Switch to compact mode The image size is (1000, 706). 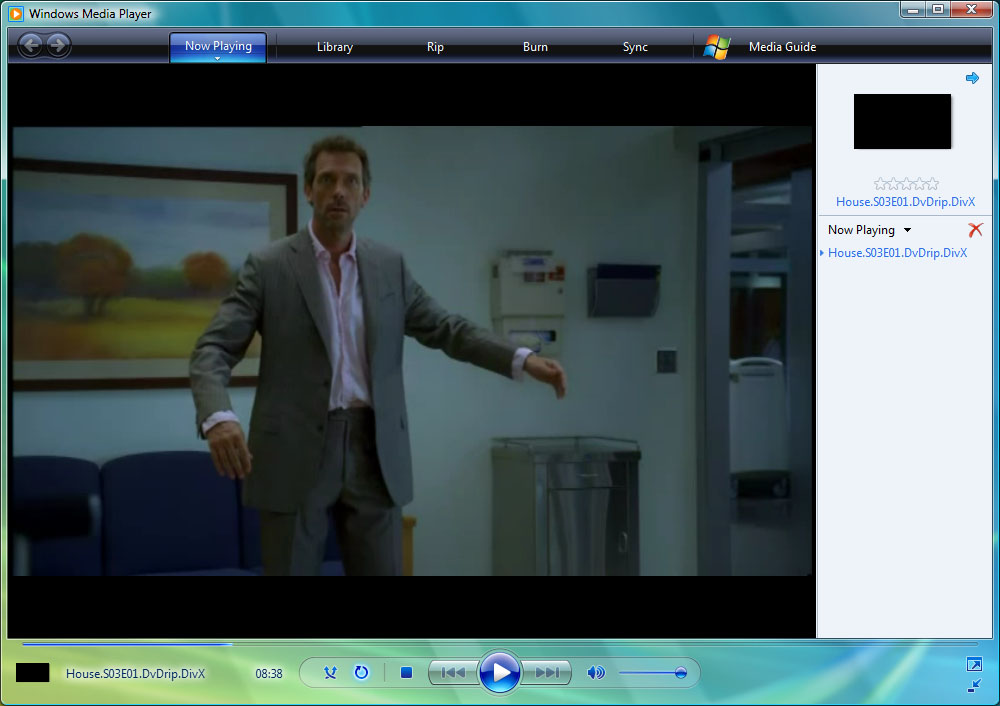tap(974, 686)
